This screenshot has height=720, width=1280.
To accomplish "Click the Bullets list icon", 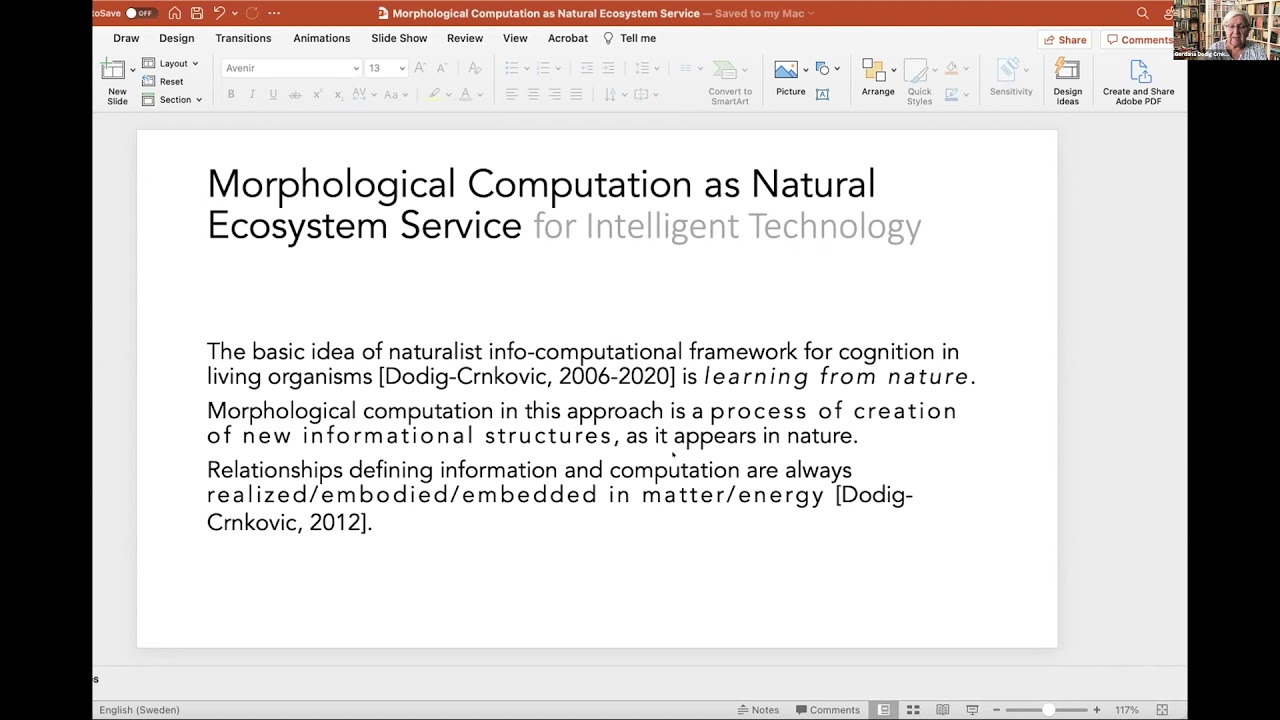I will point(511,68).
